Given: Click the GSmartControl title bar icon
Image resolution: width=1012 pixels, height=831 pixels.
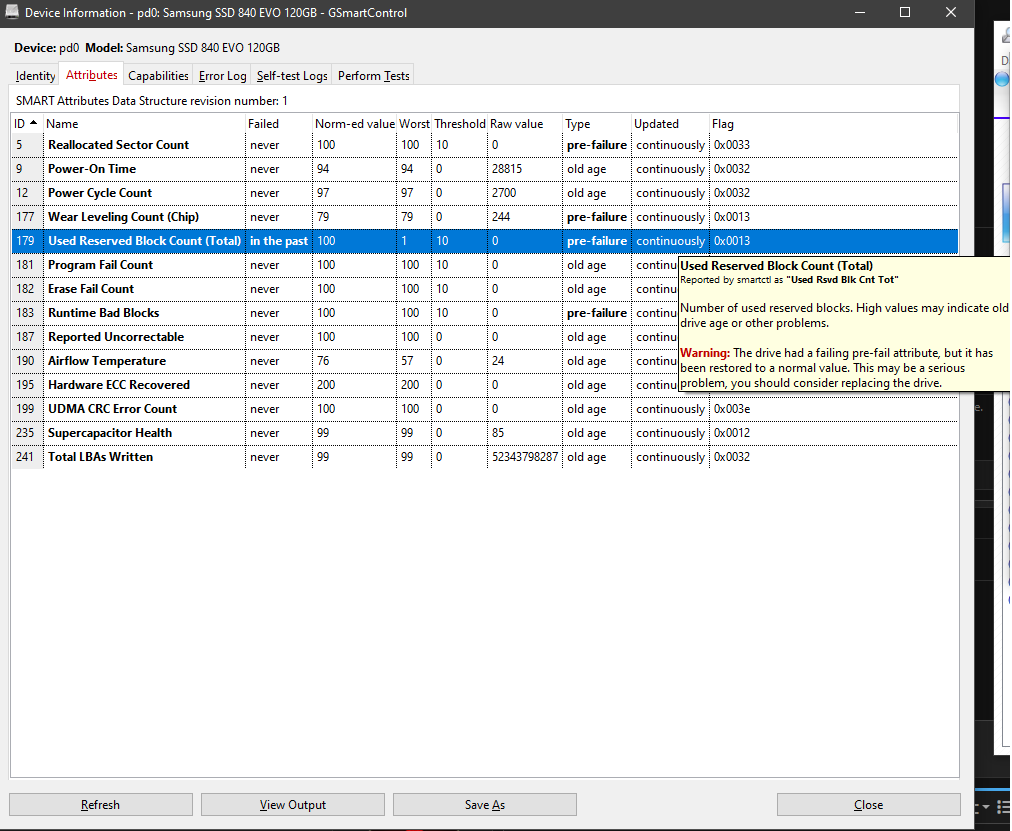Looking at the screenshot, I should (x=12, y=12).
